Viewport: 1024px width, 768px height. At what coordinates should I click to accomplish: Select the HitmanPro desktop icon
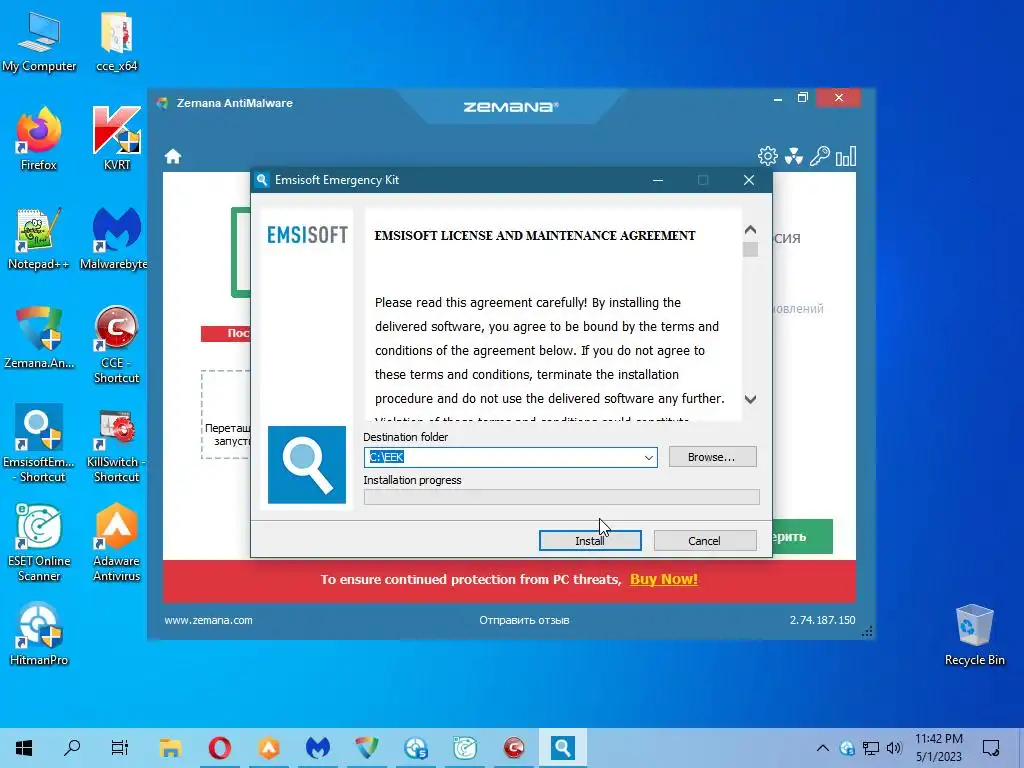pos(39,635)
